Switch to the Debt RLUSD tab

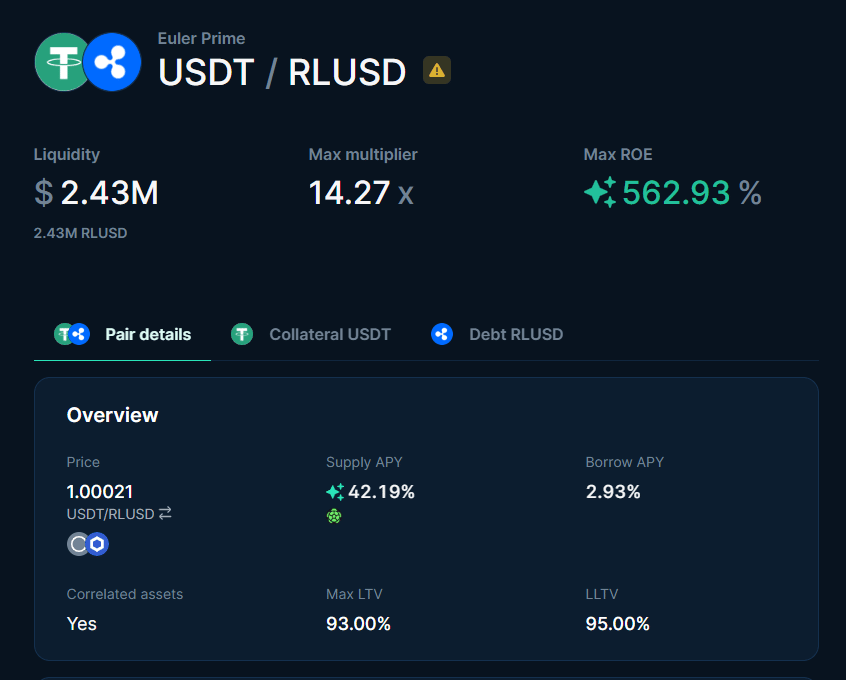tap(496, 334)
